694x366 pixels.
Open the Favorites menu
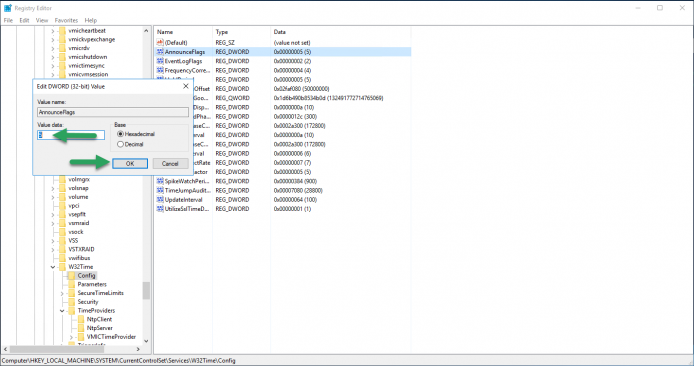tap(66, 20)
